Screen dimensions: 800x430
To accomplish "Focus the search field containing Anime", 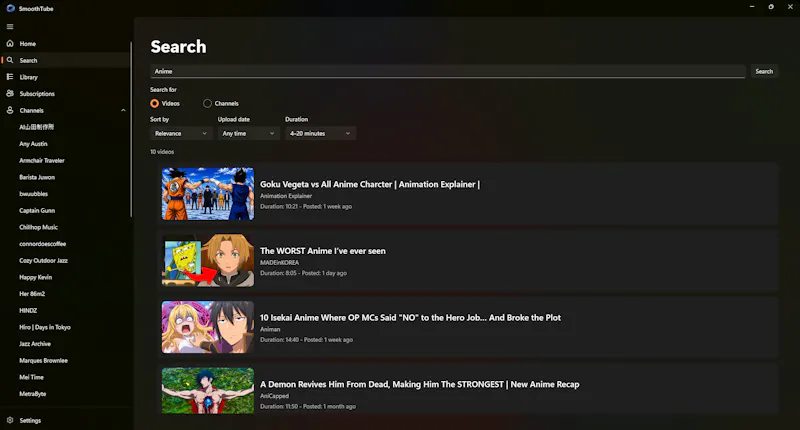I will point(448,71).
